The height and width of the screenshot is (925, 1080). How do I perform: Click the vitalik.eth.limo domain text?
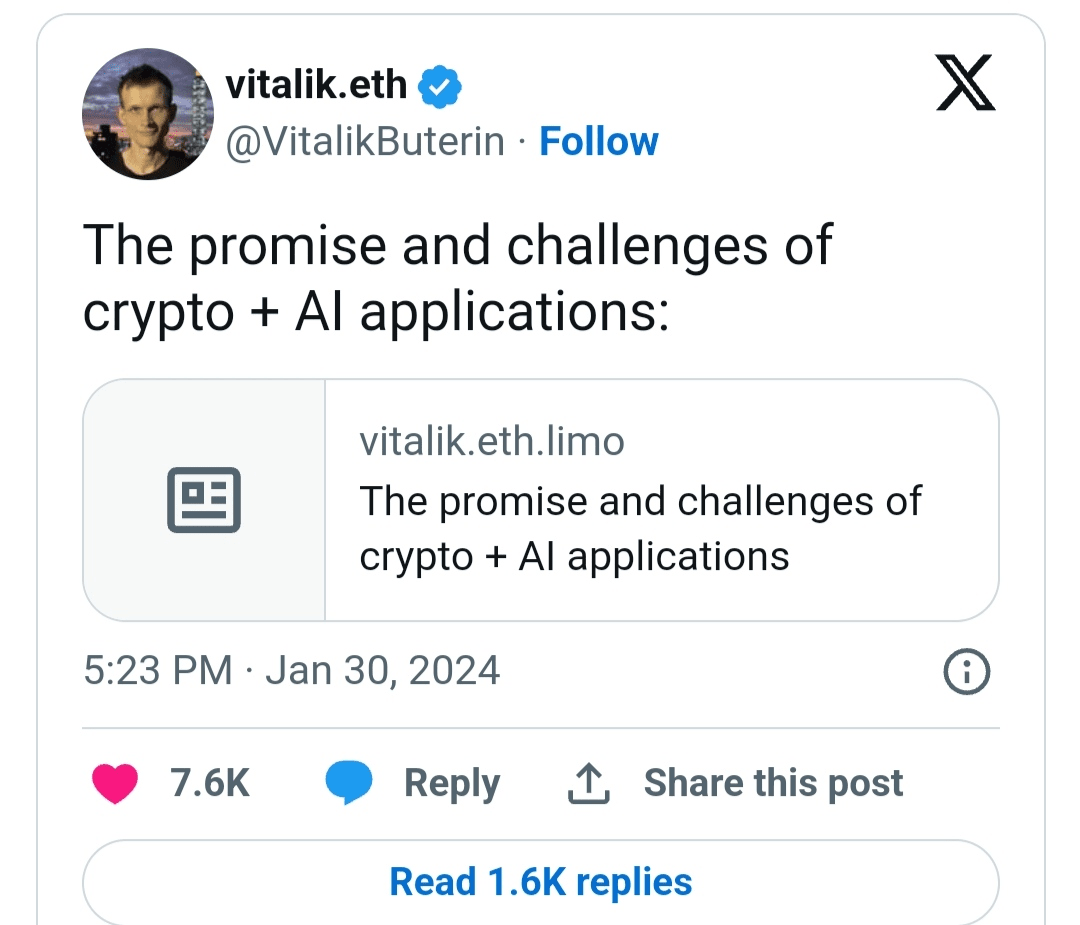[491, 441]
